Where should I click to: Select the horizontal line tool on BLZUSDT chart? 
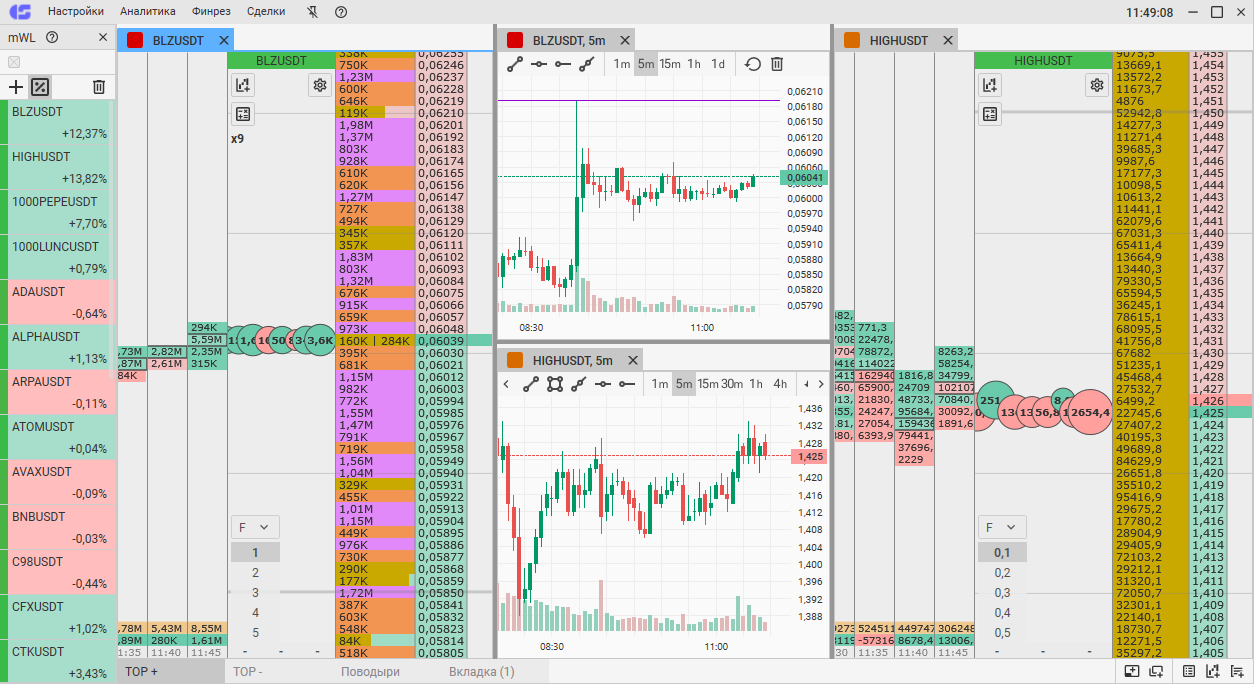point(538,64)
